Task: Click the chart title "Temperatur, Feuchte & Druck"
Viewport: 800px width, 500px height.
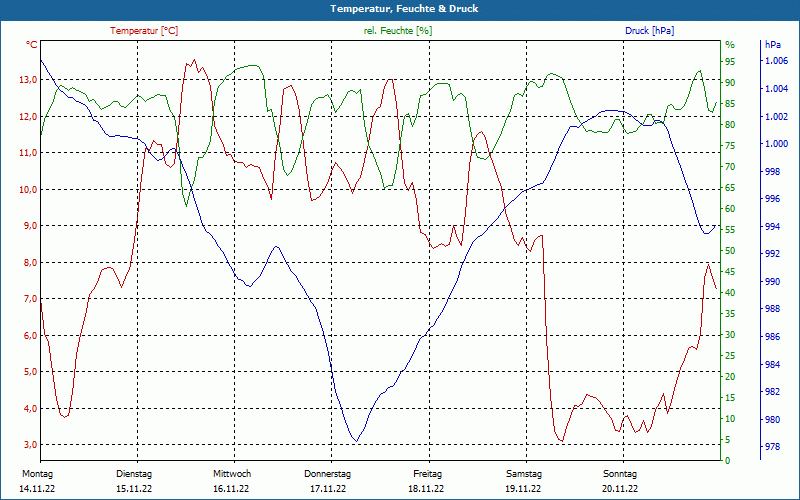Action: tap(404, 9)
